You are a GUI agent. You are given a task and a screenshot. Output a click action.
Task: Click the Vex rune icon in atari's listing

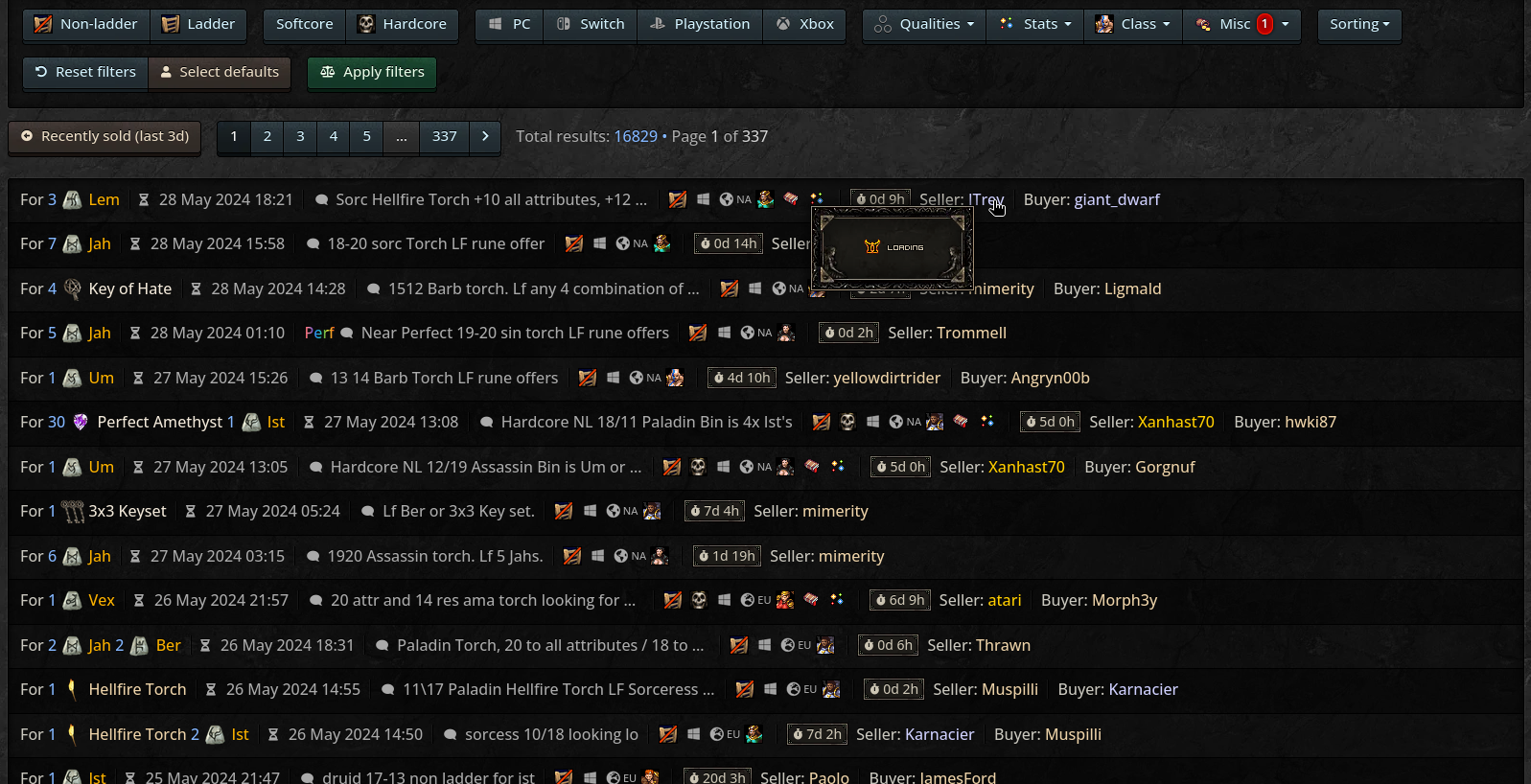pyautogui.click(x=73, y=601)
